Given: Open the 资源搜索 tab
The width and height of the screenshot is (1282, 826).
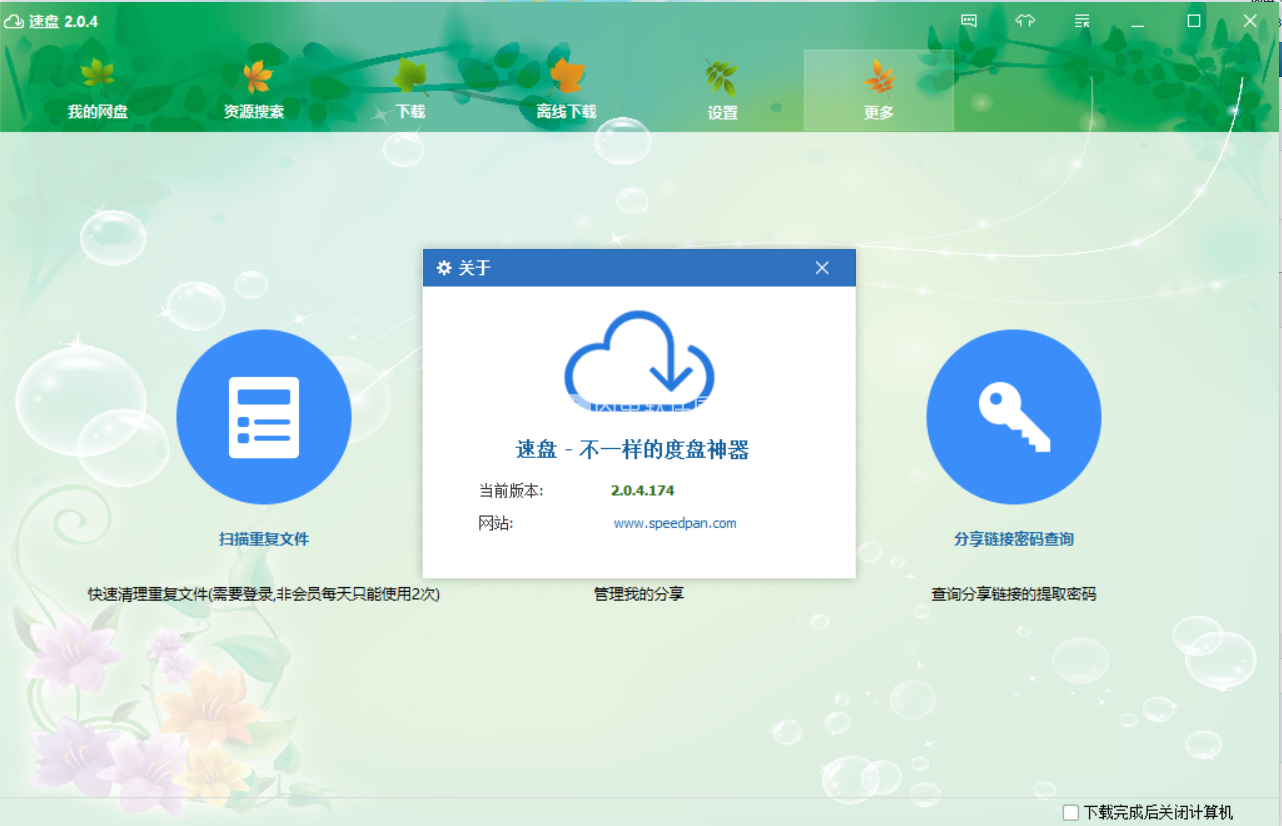Looking at the screenshot, I should coord(254,91).
